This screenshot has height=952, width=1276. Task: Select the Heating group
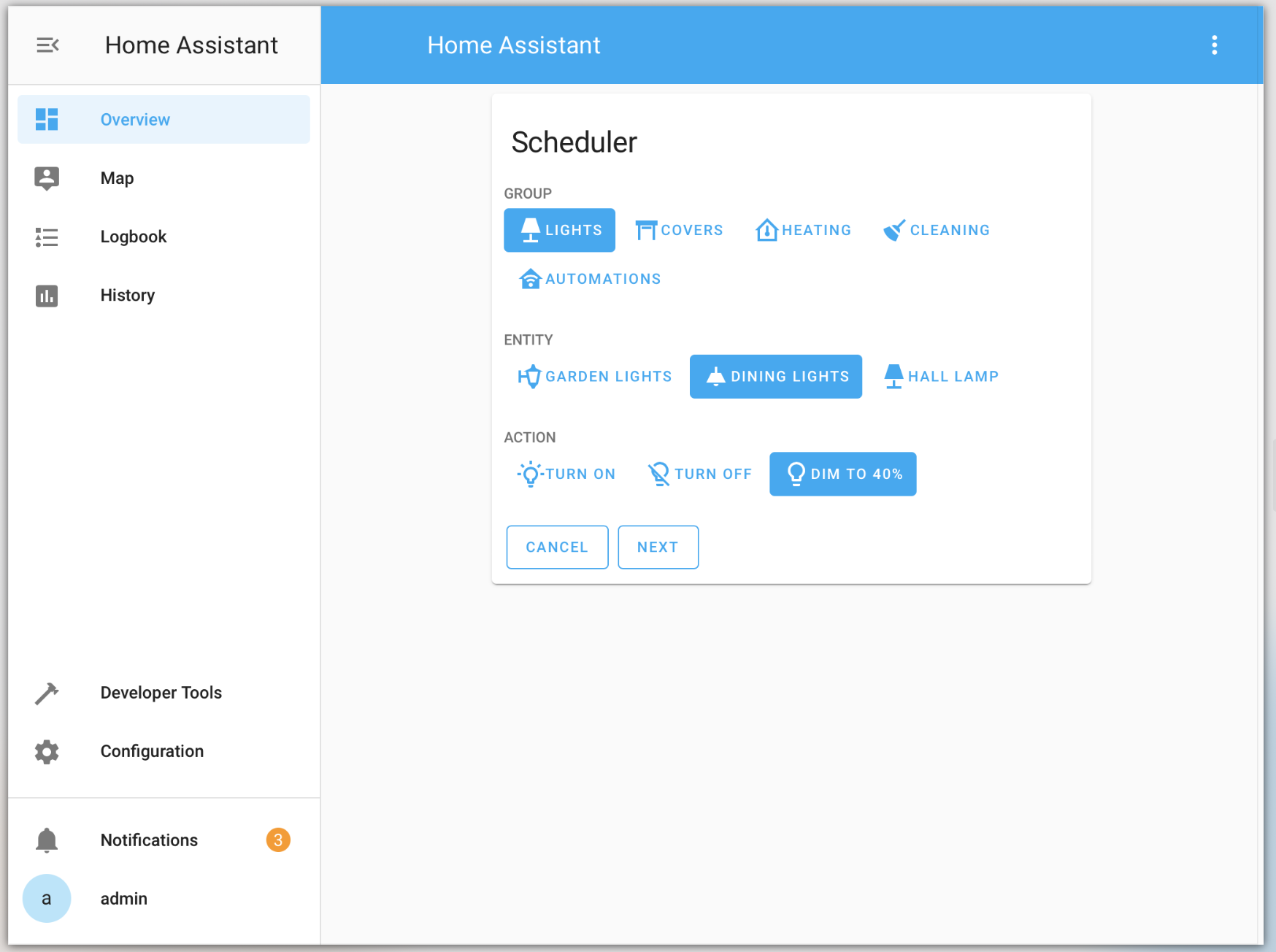803,230
